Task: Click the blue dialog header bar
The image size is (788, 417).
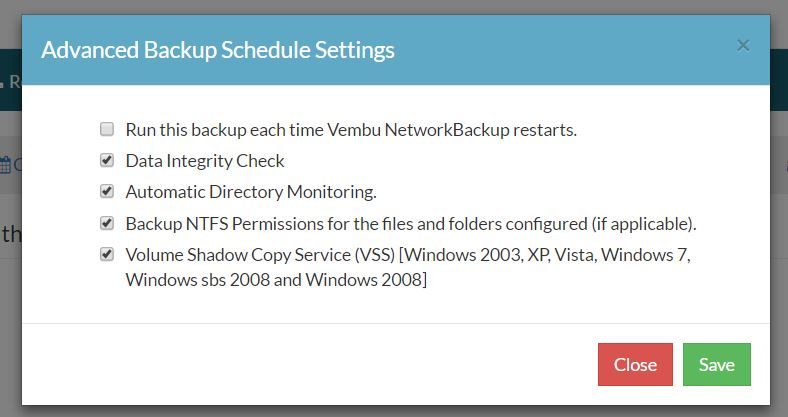Action: (x=396, y=50)
